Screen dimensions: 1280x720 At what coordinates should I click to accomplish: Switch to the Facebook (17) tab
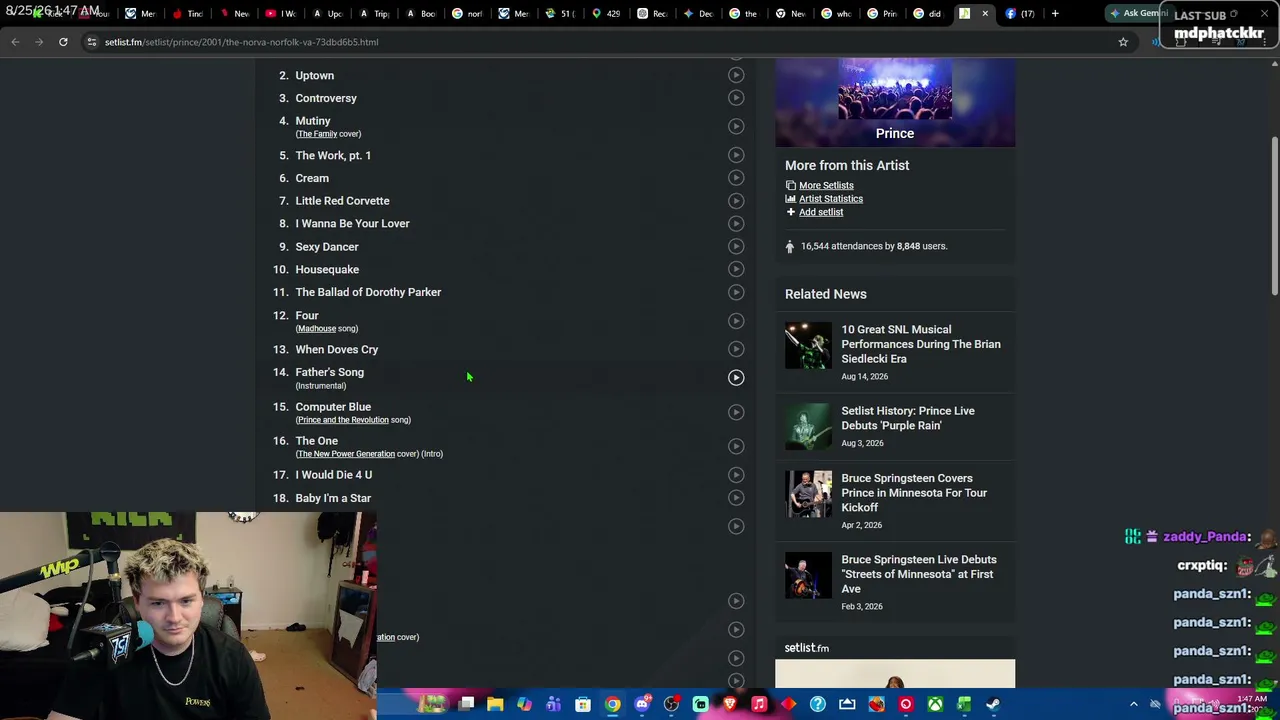tap(1019, 14)
